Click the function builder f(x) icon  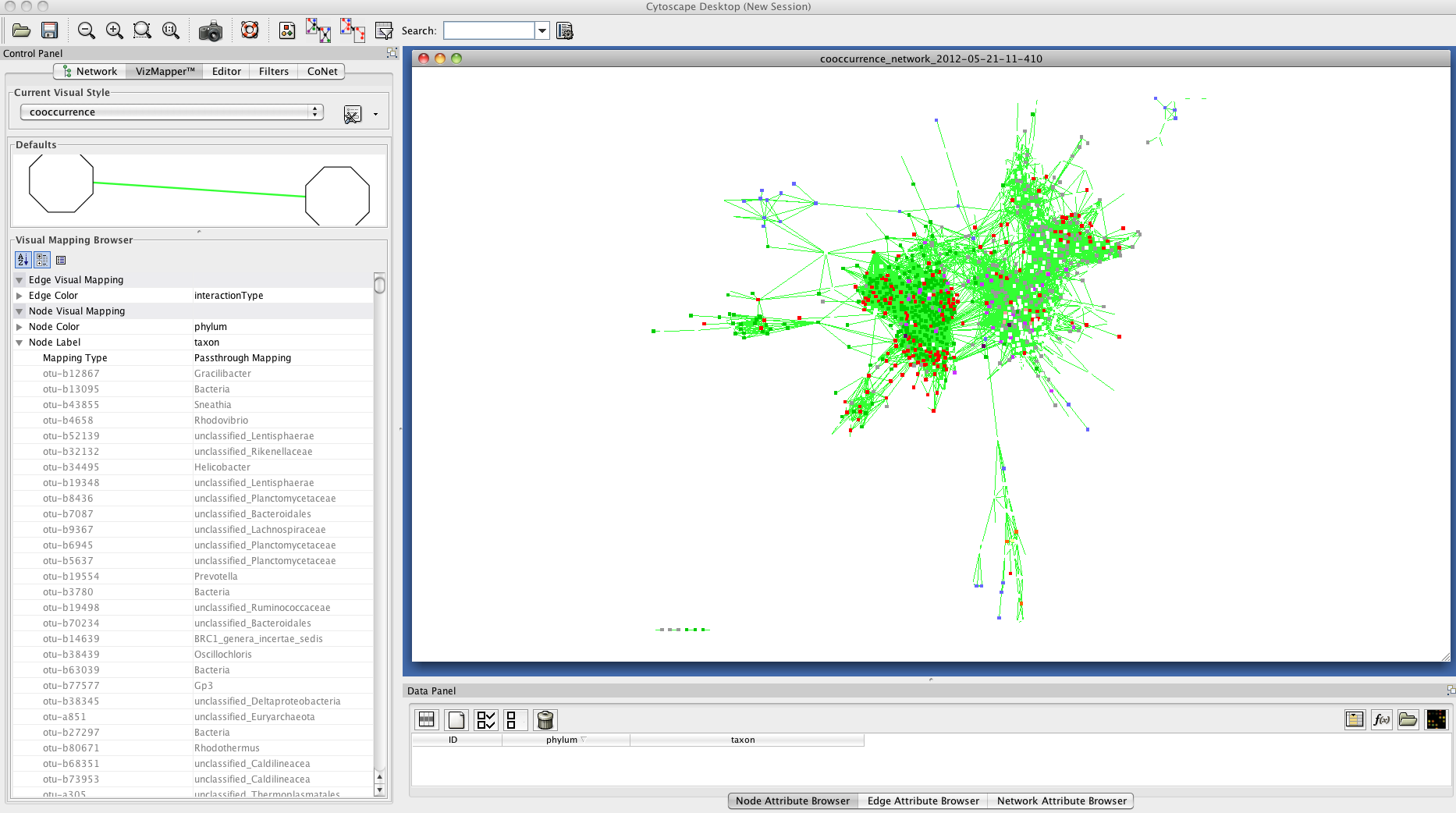point(1381,719)
